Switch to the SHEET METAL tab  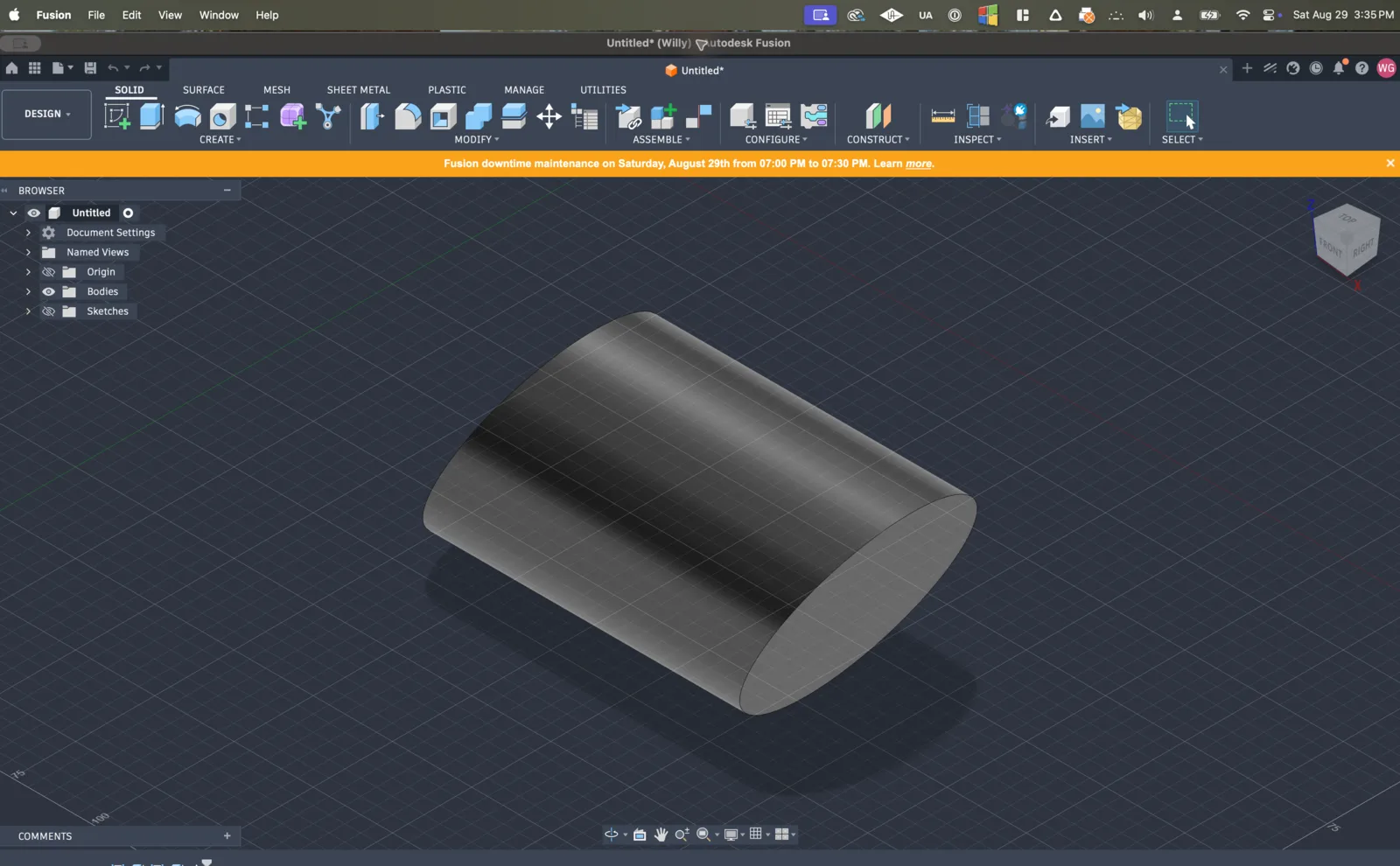pyautogui.click(x=359, y=90)
